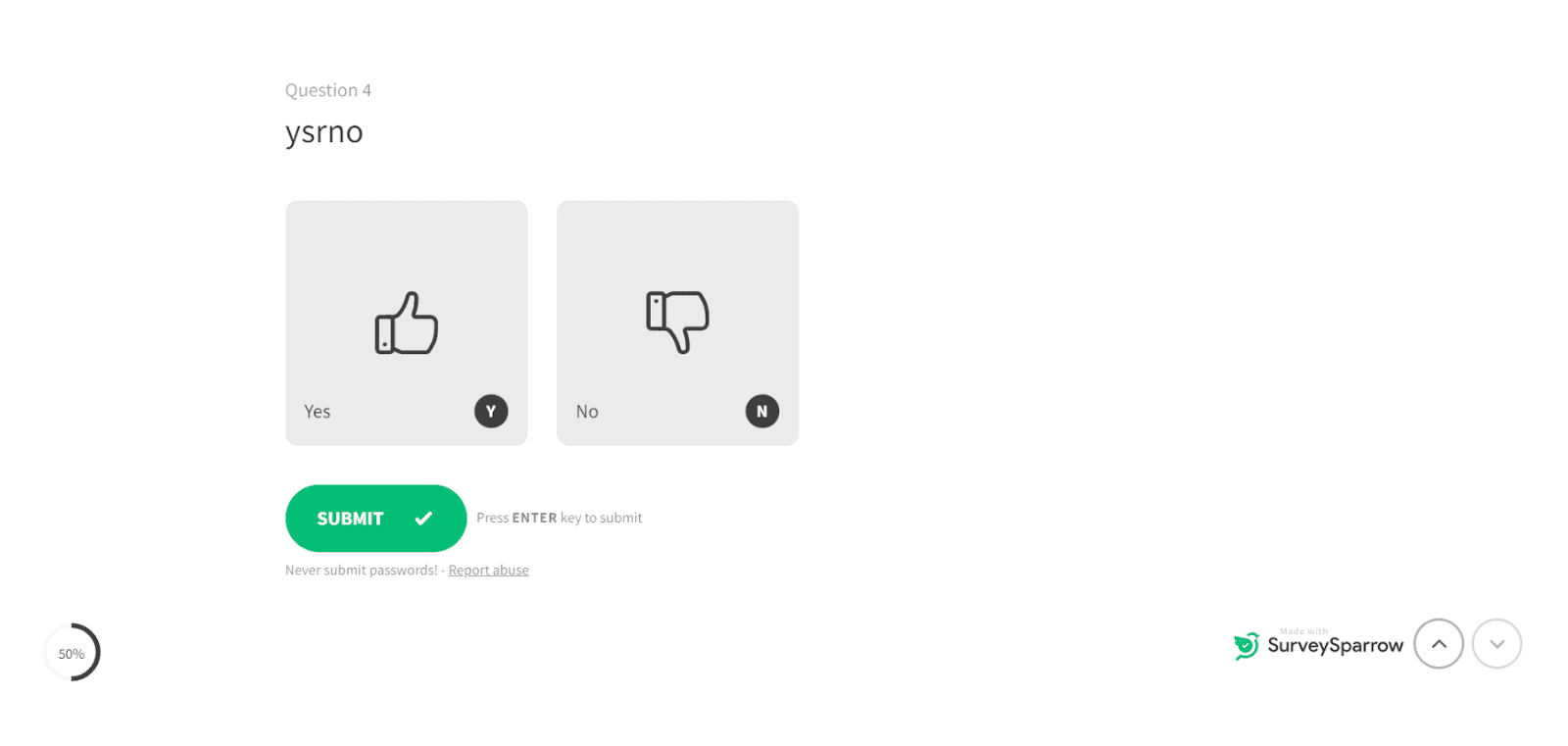This screenshot has width=1568, height=746.
Task: Submit the survey with SUBMIT button
Action: coord(376,519)
